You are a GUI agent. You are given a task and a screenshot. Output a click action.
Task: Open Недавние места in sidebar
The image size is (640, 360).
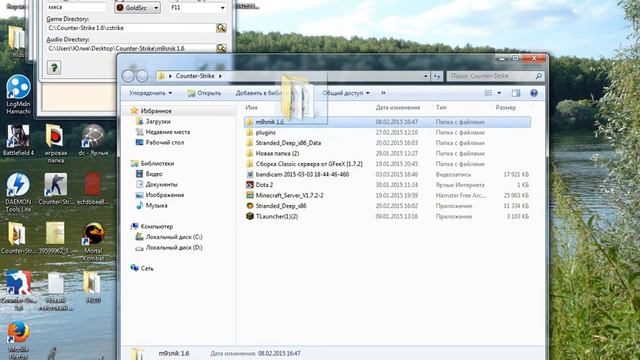pos(162,132)
